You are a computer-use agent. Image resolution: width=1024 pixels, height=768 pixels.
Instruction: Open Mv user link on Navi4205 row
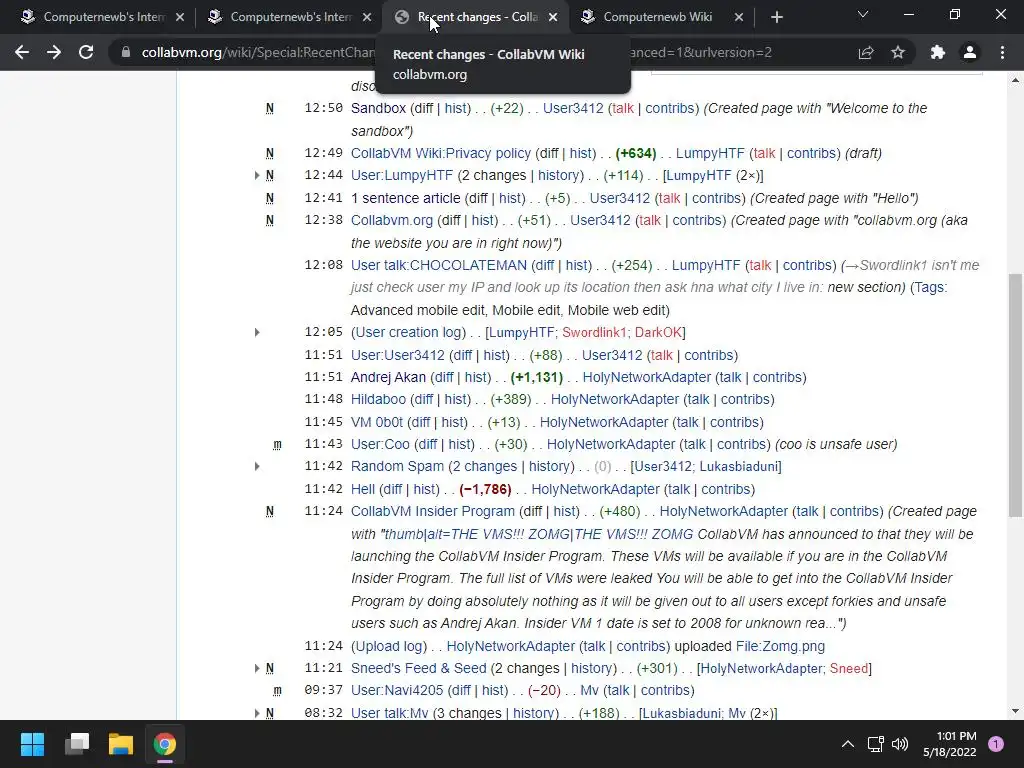tap(589, 690)
